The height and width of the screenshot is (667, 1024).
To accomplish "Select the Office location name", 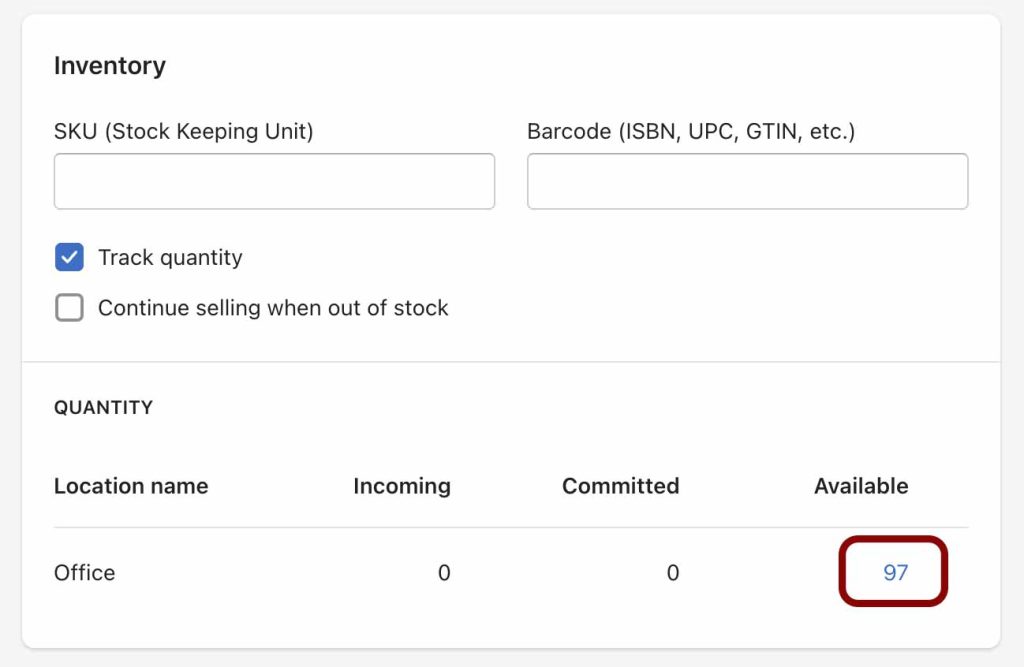I will [x=85, y=573].
